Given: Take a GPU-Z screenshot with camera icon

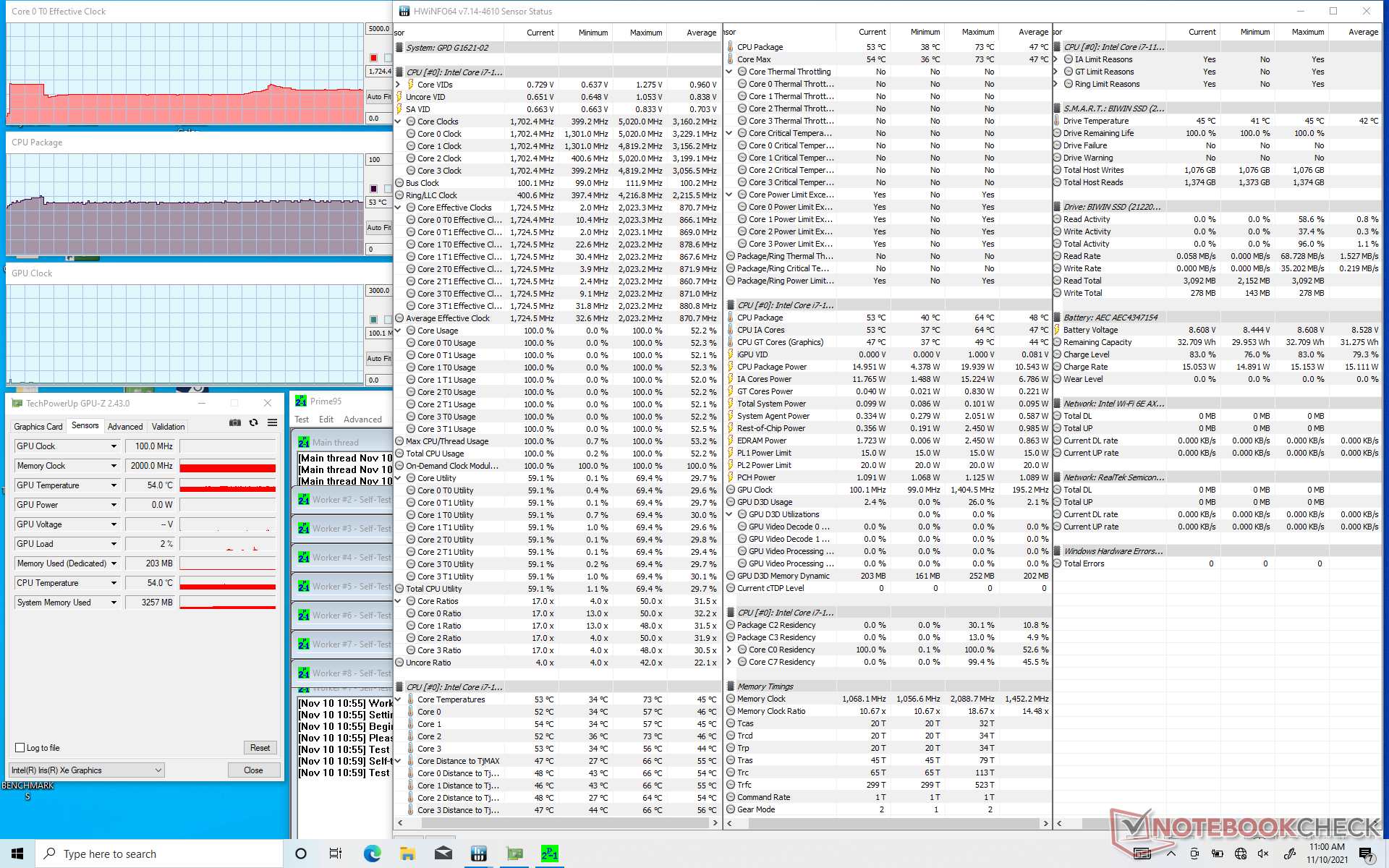Looking at the screenshot, I should point(235,423).
